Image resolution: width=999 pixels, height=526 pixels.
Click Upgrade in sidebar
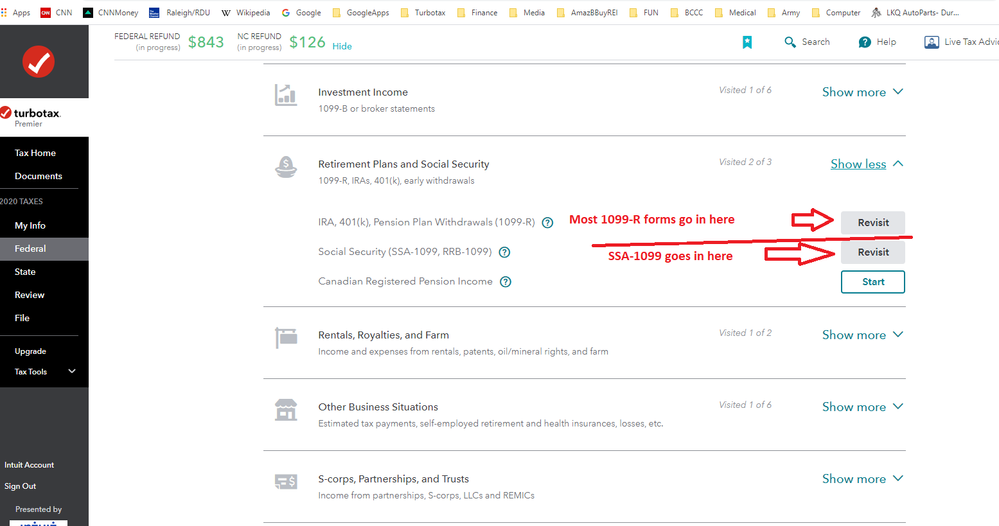pyautogui.click(x=31, y=351)
